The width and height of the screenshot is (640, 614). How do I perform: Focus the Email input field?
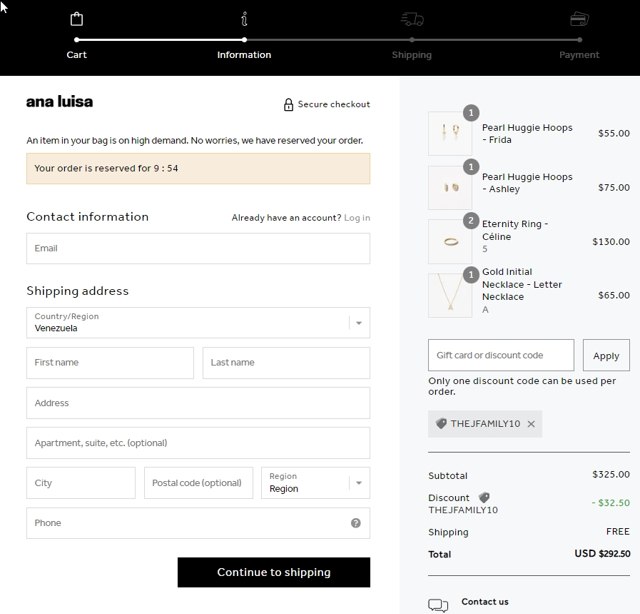198,248
